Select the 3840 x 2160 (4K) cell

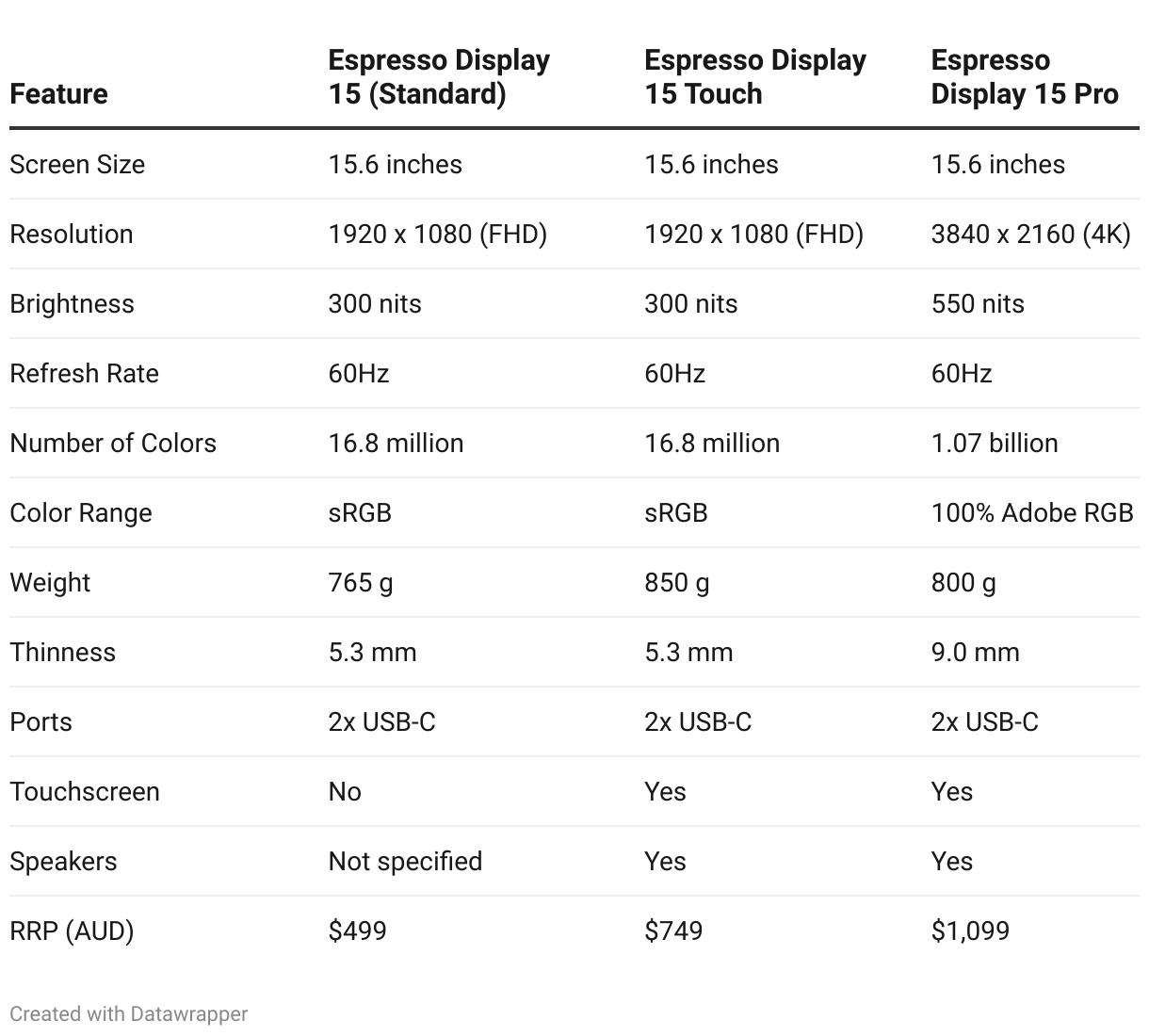(1030, 234)
